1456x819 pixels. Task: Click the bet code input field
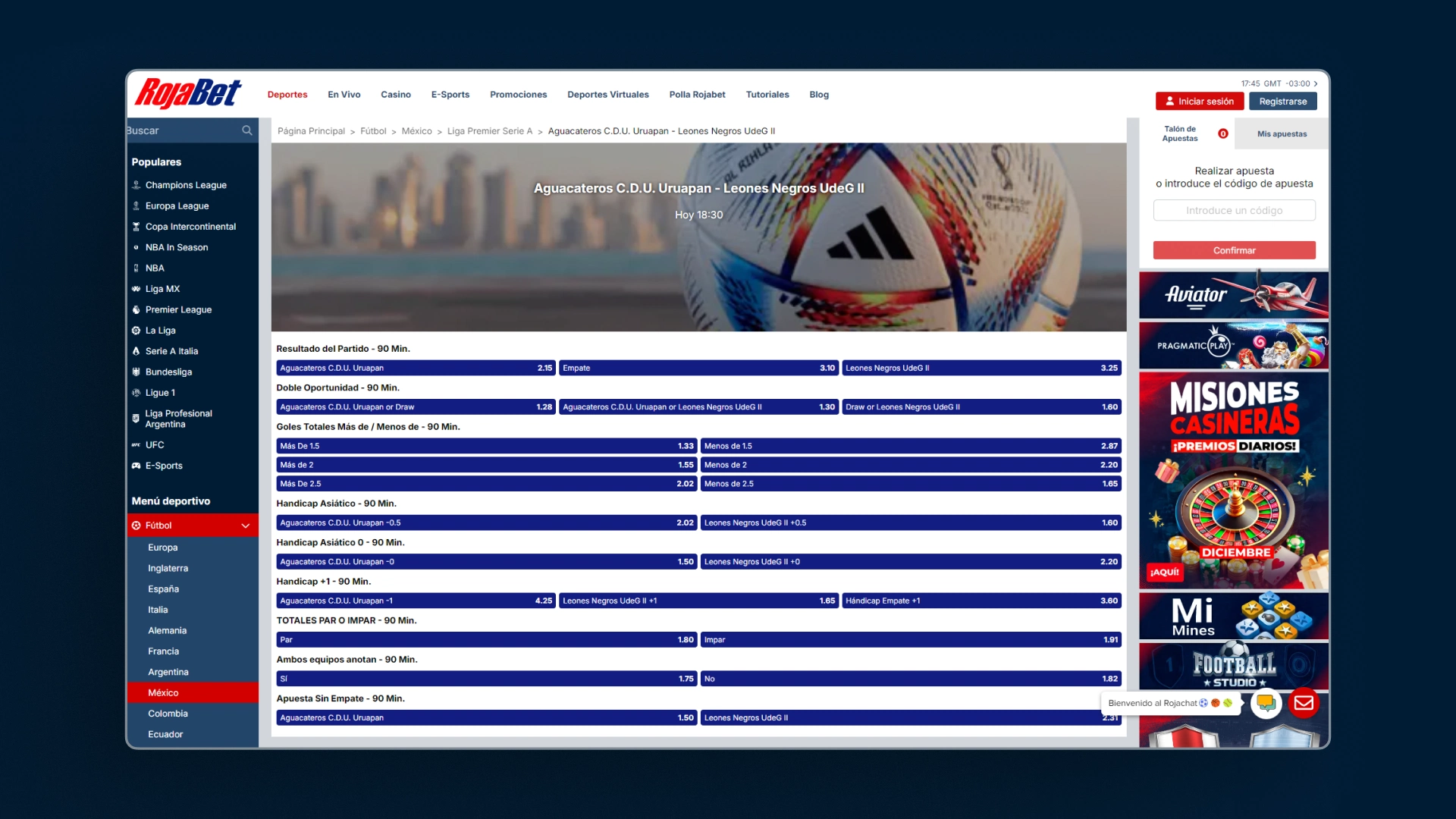pos(1235,210)
